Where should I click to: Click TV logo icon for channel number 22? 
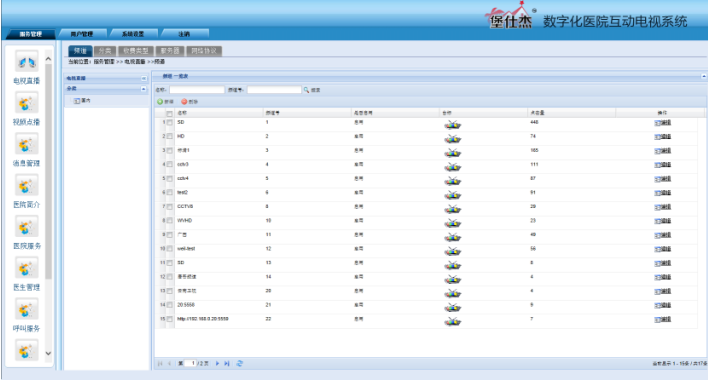452,321
